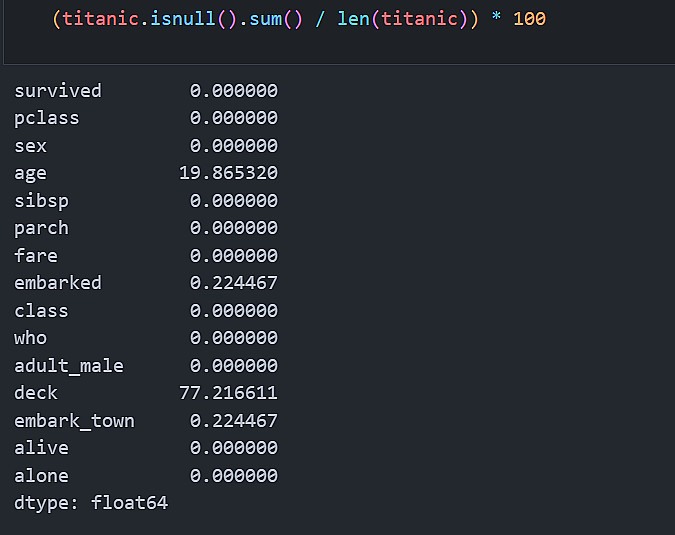Click the who row label

click(31, 338)
